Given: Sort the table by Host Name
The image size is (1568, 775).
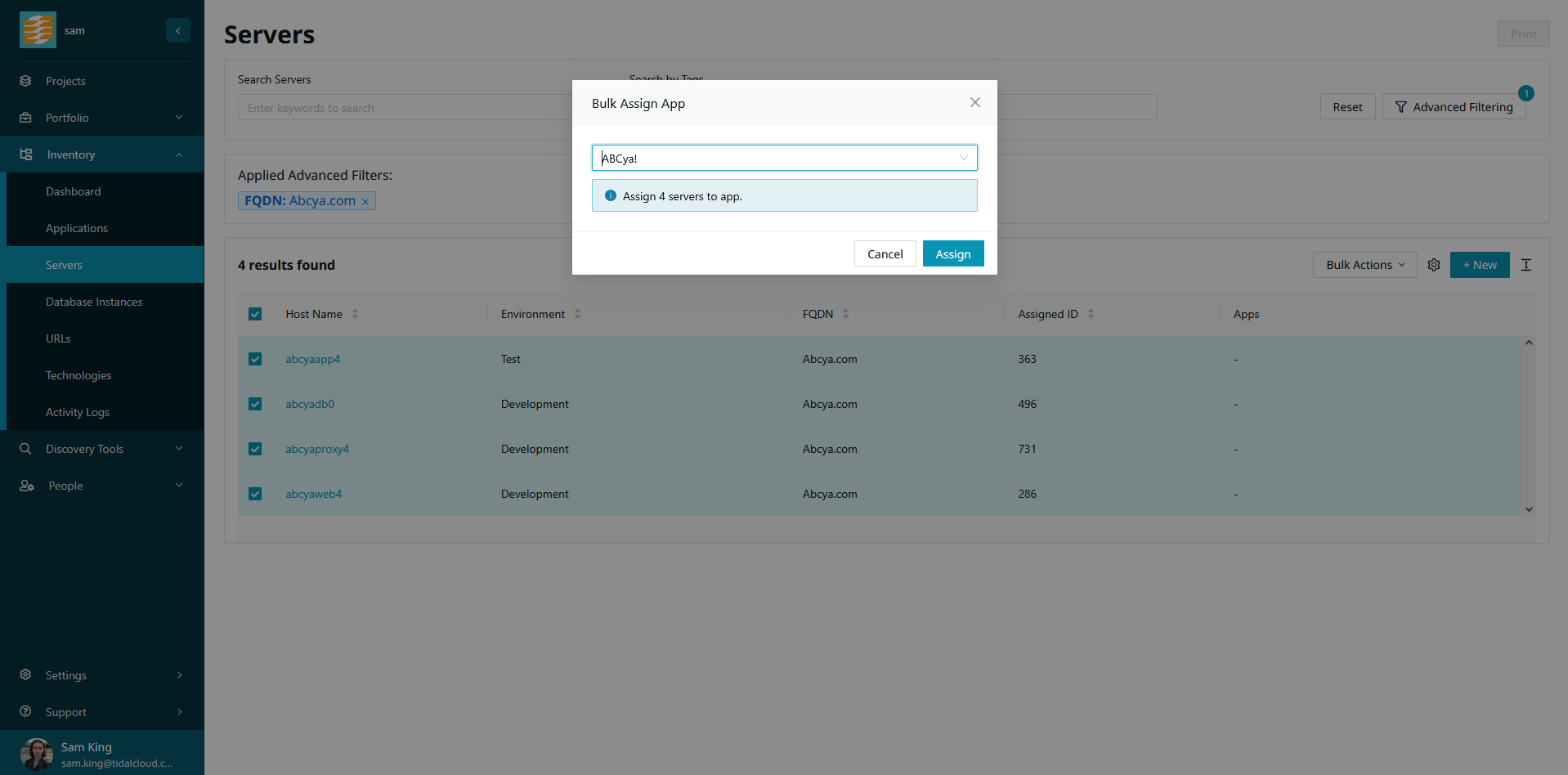Looking at the screenshot, I should click(355, 314).
